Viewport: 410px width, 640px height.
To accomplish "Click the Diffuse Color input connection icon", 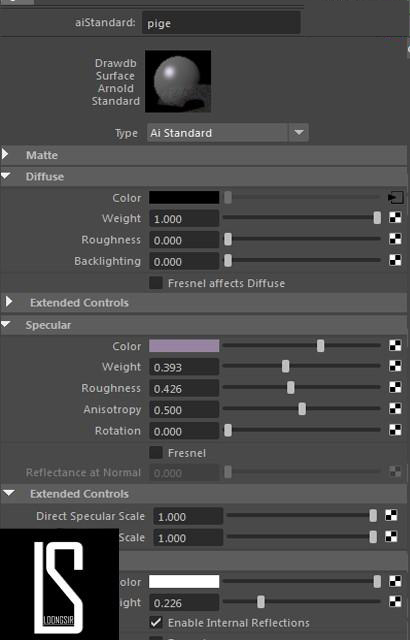I will pos(395,198).
